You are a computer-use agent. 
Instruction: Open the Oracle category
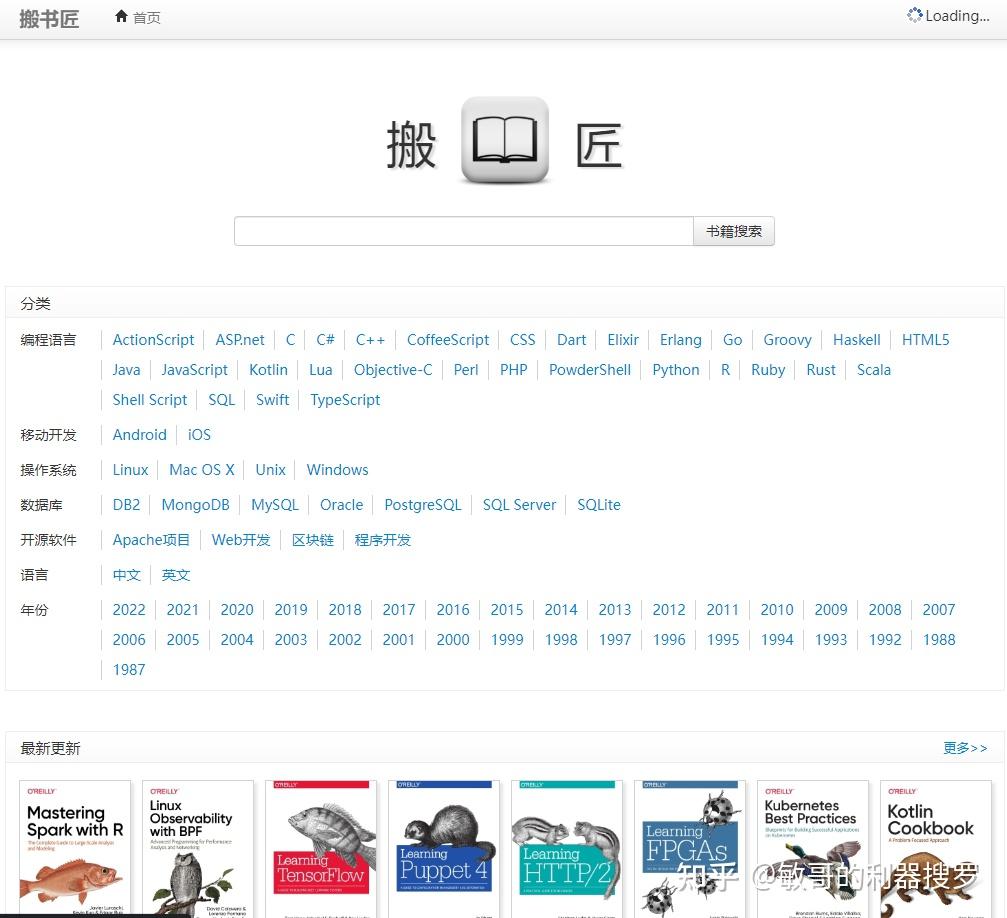click(342, 505)
